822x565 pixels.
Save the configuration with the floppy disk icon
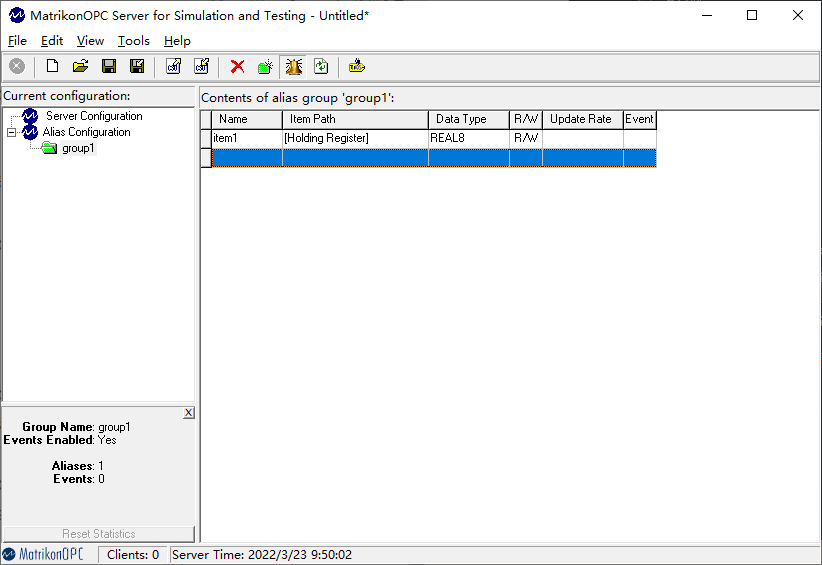[x=109, y=67]
